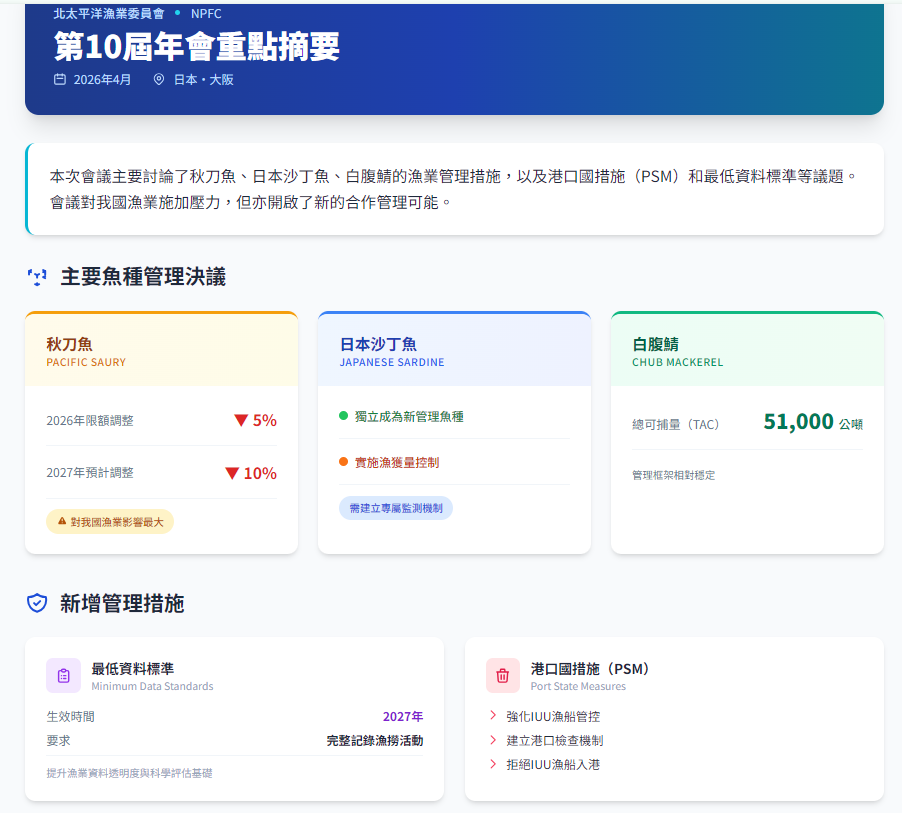Click the warning triangle in 對我國漁業影響最大 badge
902x813 pixels.
click(x=62, y=521)
